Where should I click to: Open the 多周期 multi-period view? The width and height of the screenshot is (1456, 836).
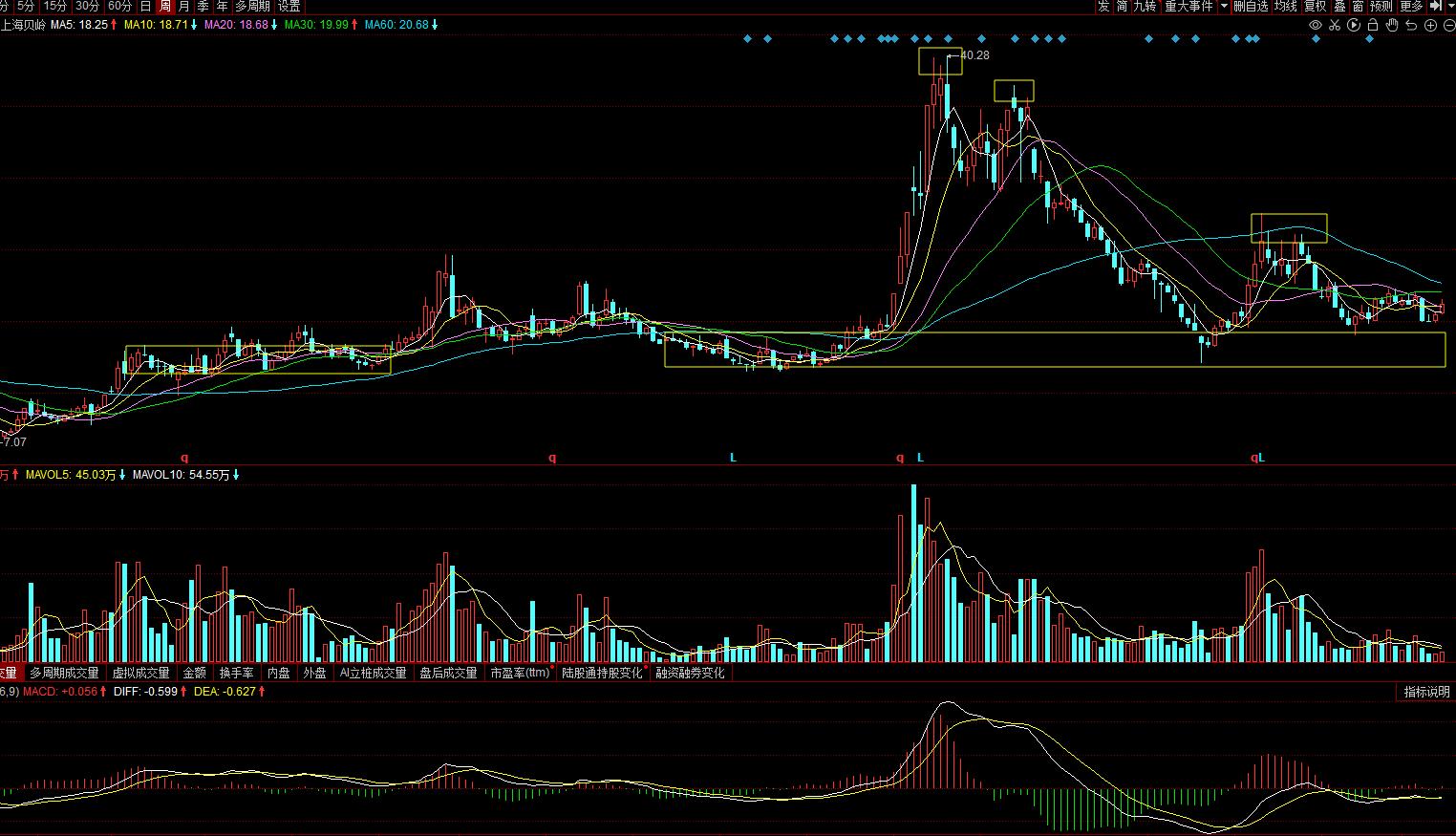253,6
